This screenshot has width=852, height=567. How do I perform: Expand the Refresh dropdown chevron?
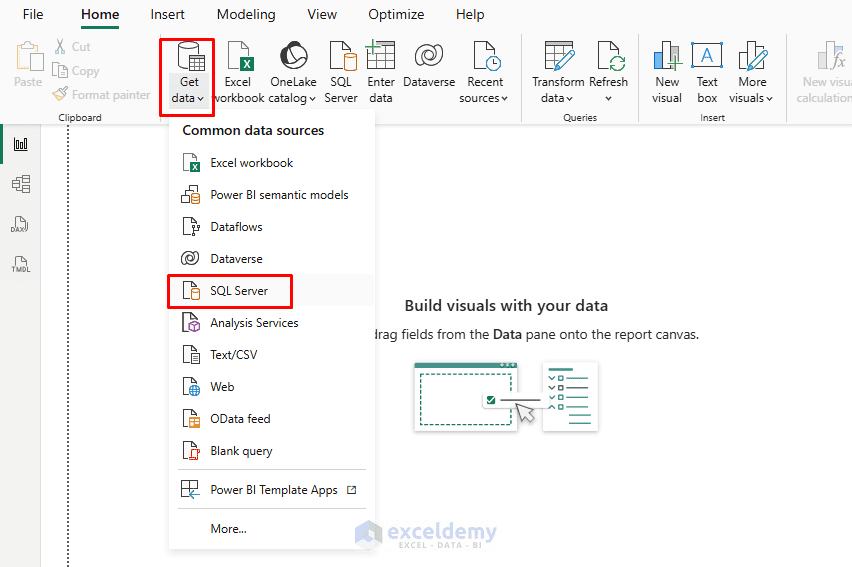[609, 98]
